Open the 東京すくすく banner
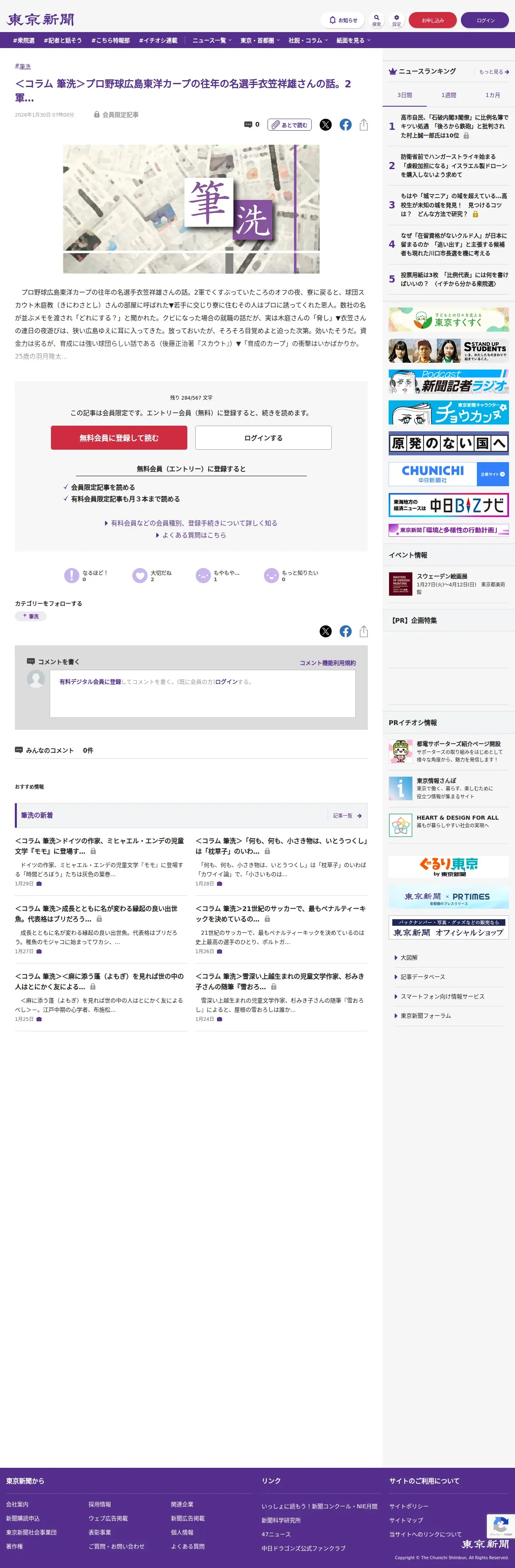This screenshot has width=515, height=1568. point(448,319)
